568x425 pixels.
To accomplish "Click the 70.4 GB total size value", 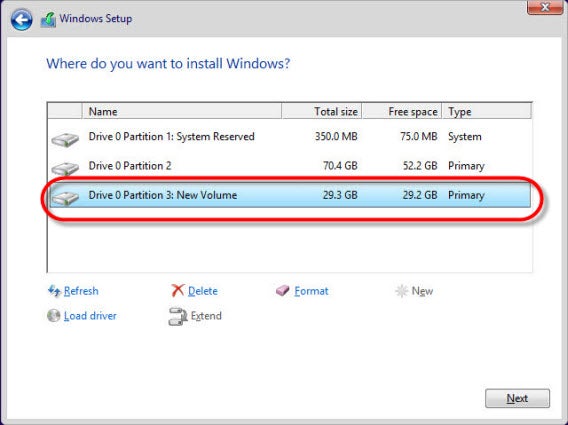I will (x=340, y=166).
